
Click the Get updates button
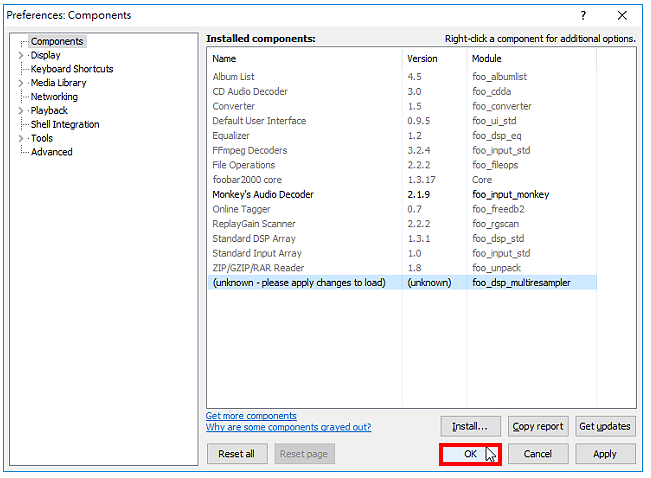[x=605, y=427]
